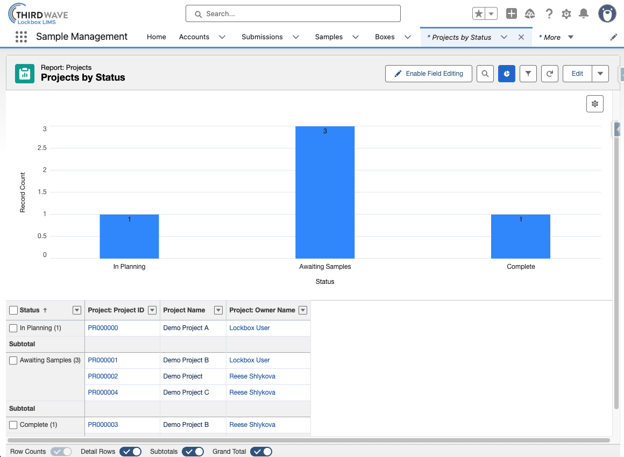Refresh the report with the reload icon
The image size is (624, 457).
point(550,74)
